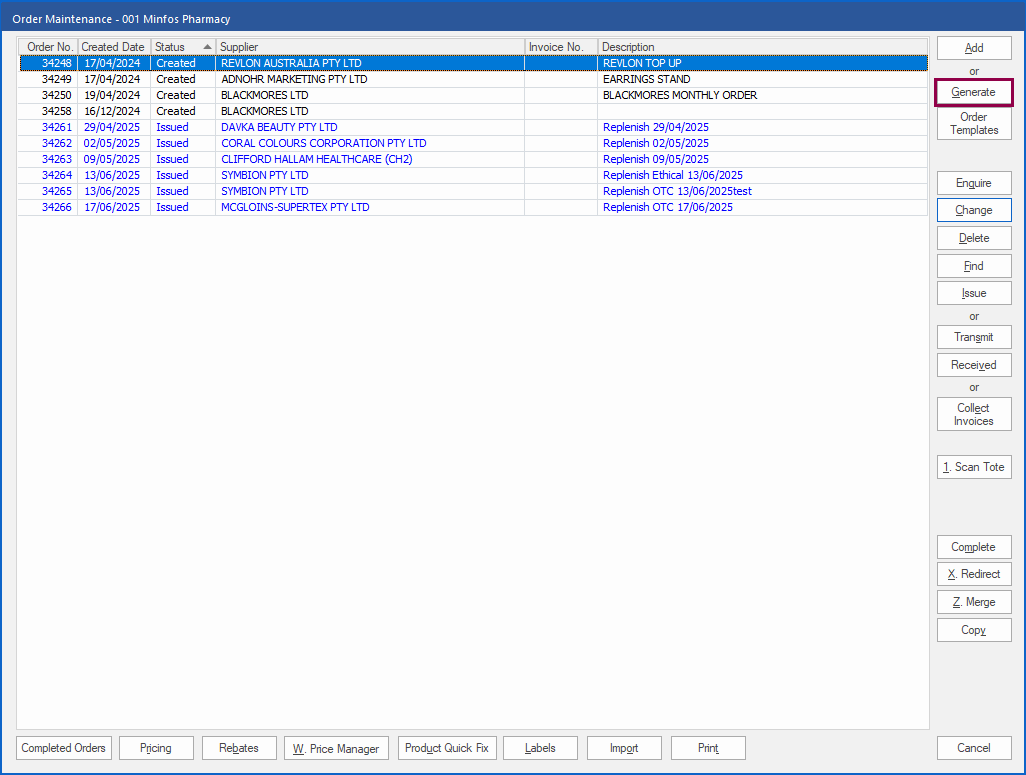1026x775 pixels.
Task: Select order 34248 Revlon Australia row
Action: coord(473,63)
